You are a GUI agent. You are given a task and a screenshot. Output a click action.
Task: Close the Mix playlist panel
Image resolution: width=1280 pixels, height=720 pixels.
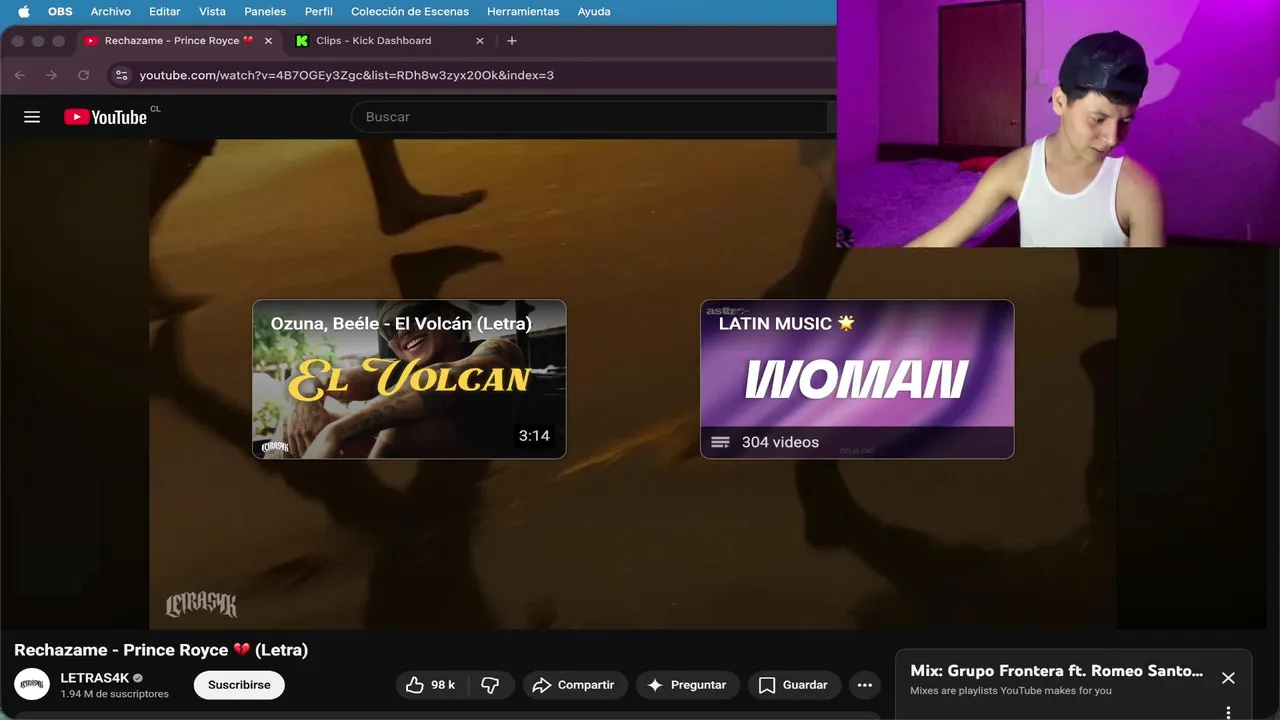pyautogui.click(x=1228, y=678)
